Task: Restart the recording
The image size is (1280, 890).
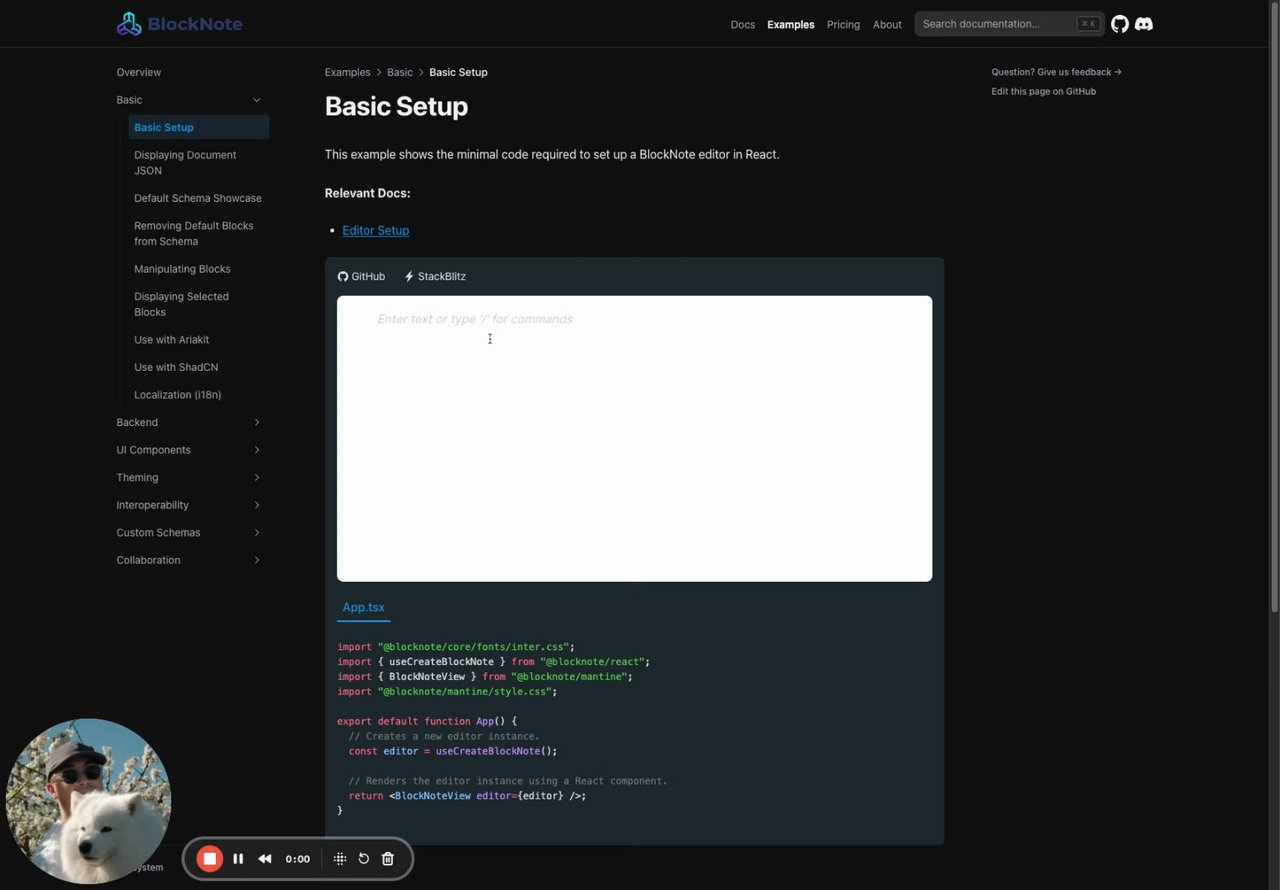Action: 364,858
